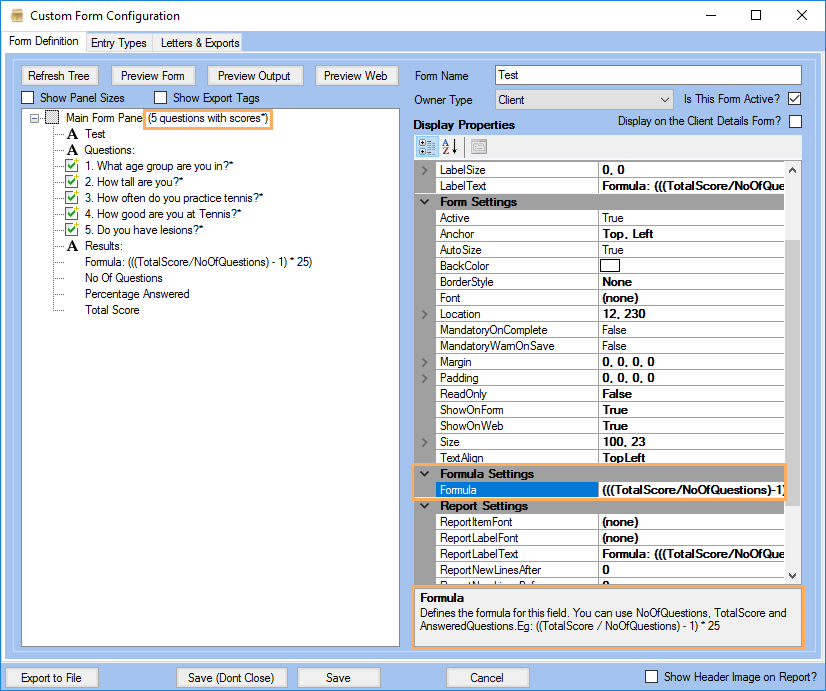This screenshot has height=691, width=826.
Task: Click the icon for practice tennis question
Action: [x=72, y=198]
